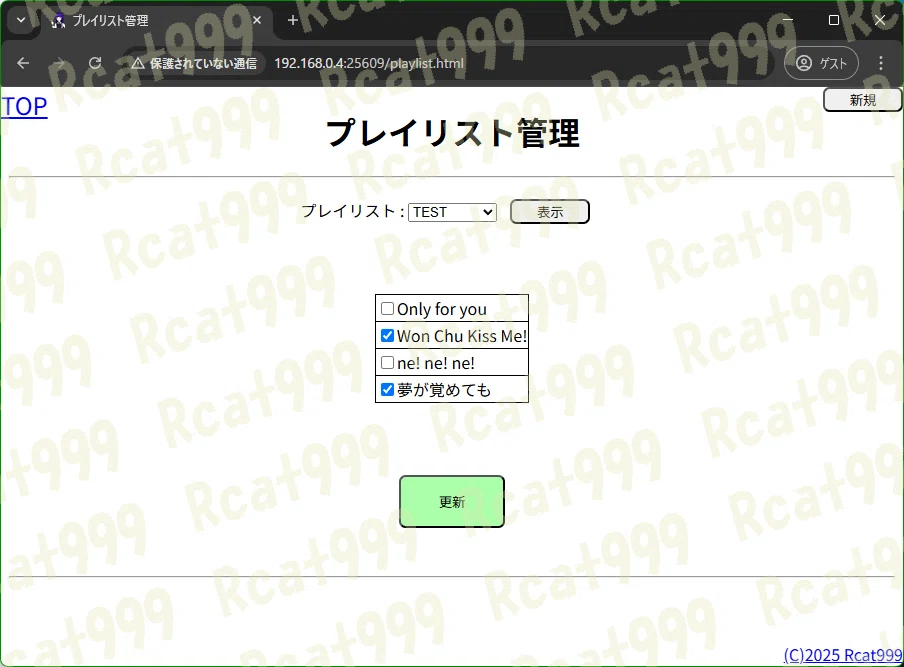Follow the TOP link
Viewport: 904px width, 667px height.
coord(24,107)
